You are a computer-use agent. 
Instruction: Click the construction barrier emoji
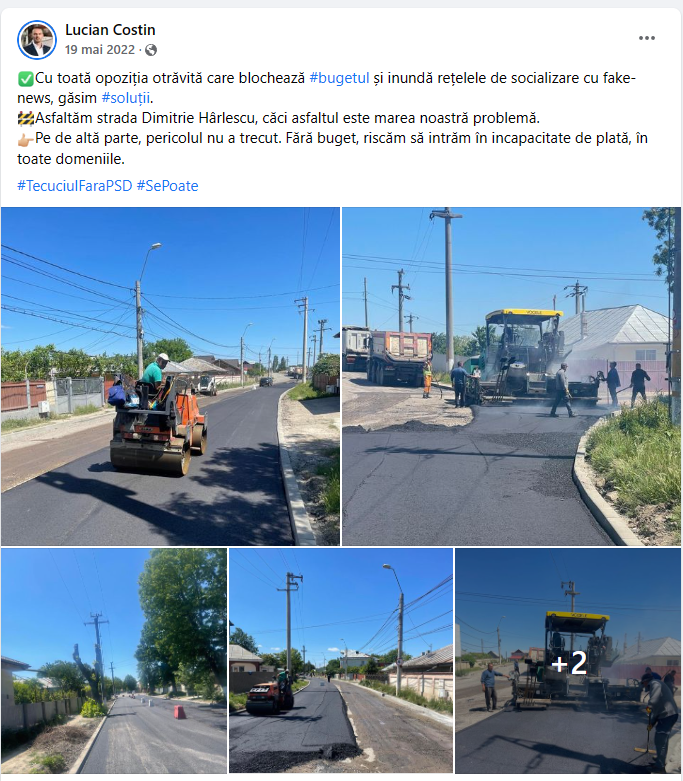[25, 119]
